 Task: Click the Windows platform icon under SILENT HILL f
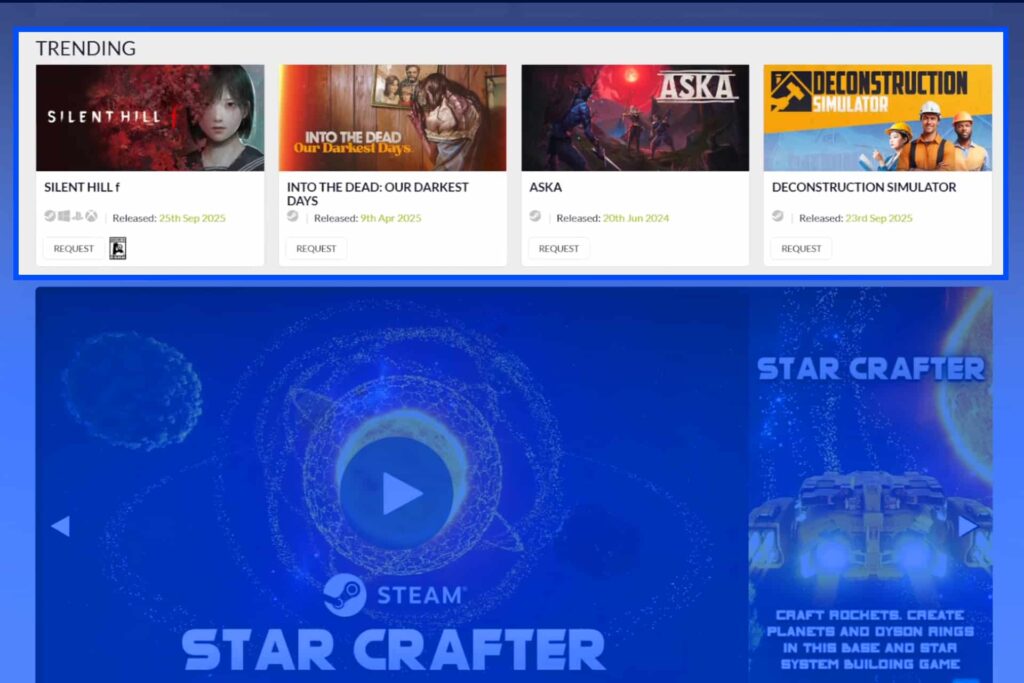[x=64, y=216]
